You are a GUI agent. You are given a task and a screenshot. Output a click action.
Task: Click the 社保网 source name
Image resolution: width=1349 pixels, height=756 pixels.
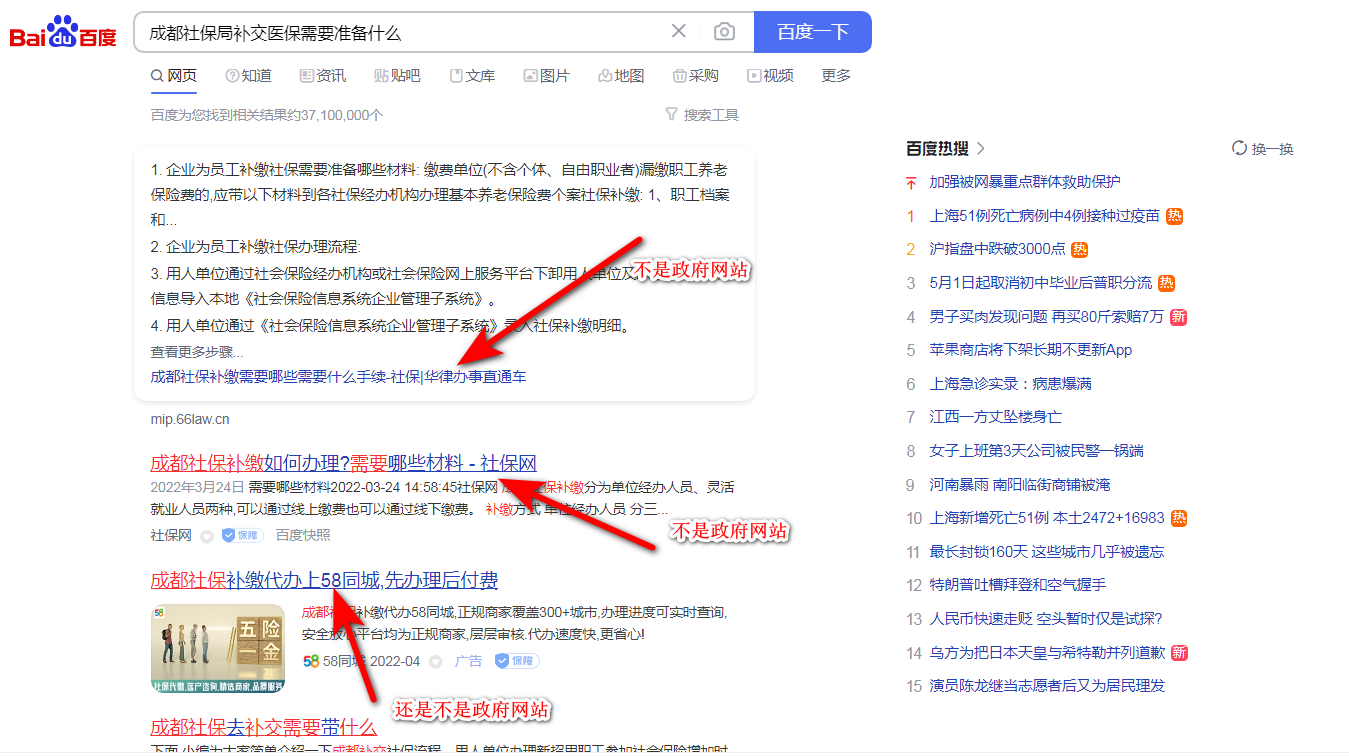(x=171, y=535)
